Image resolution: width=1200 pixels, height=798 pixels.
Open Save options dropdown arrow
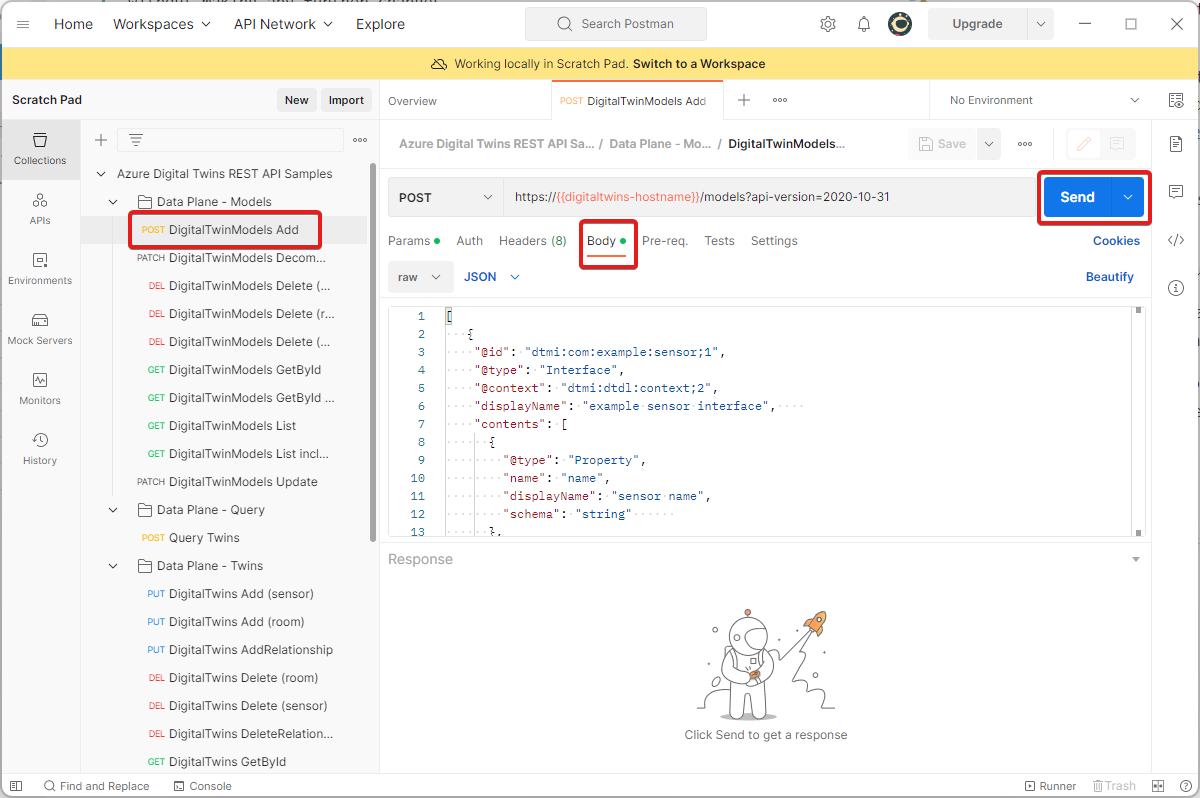[x=988, y=144]
